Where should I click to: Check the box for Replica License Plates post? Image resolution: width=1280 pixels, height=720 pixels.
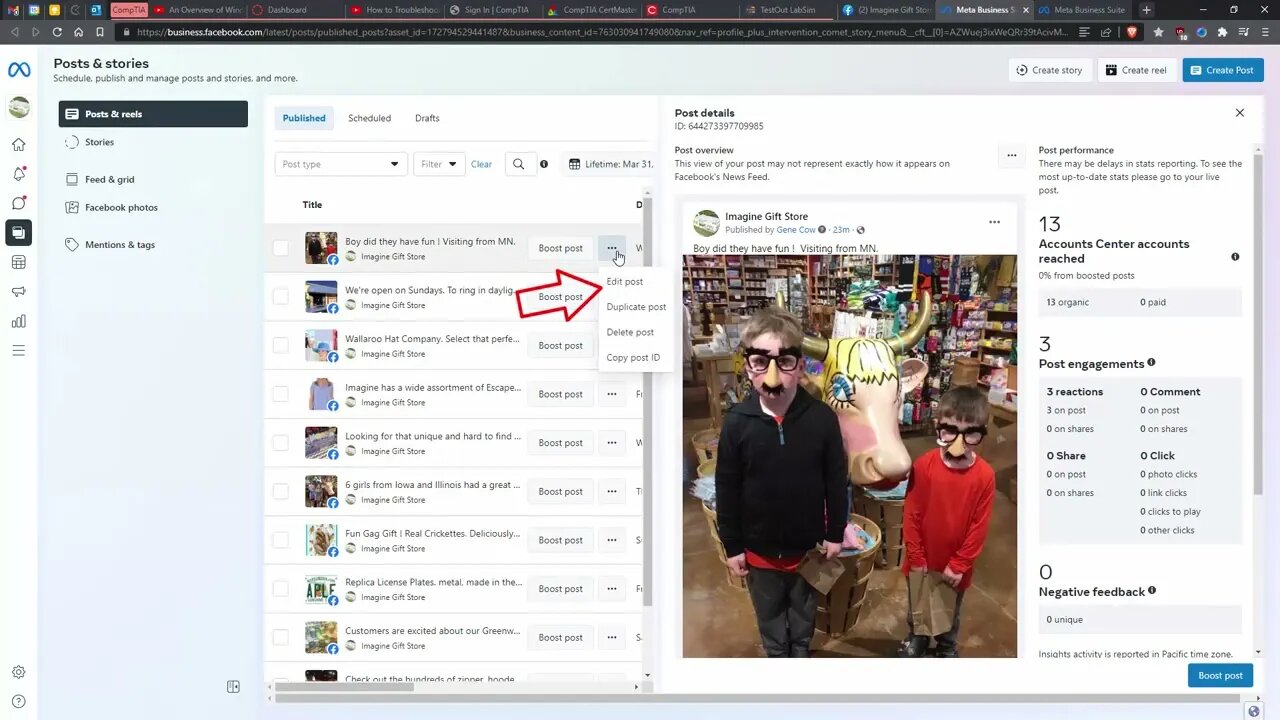tap(281, 589)
